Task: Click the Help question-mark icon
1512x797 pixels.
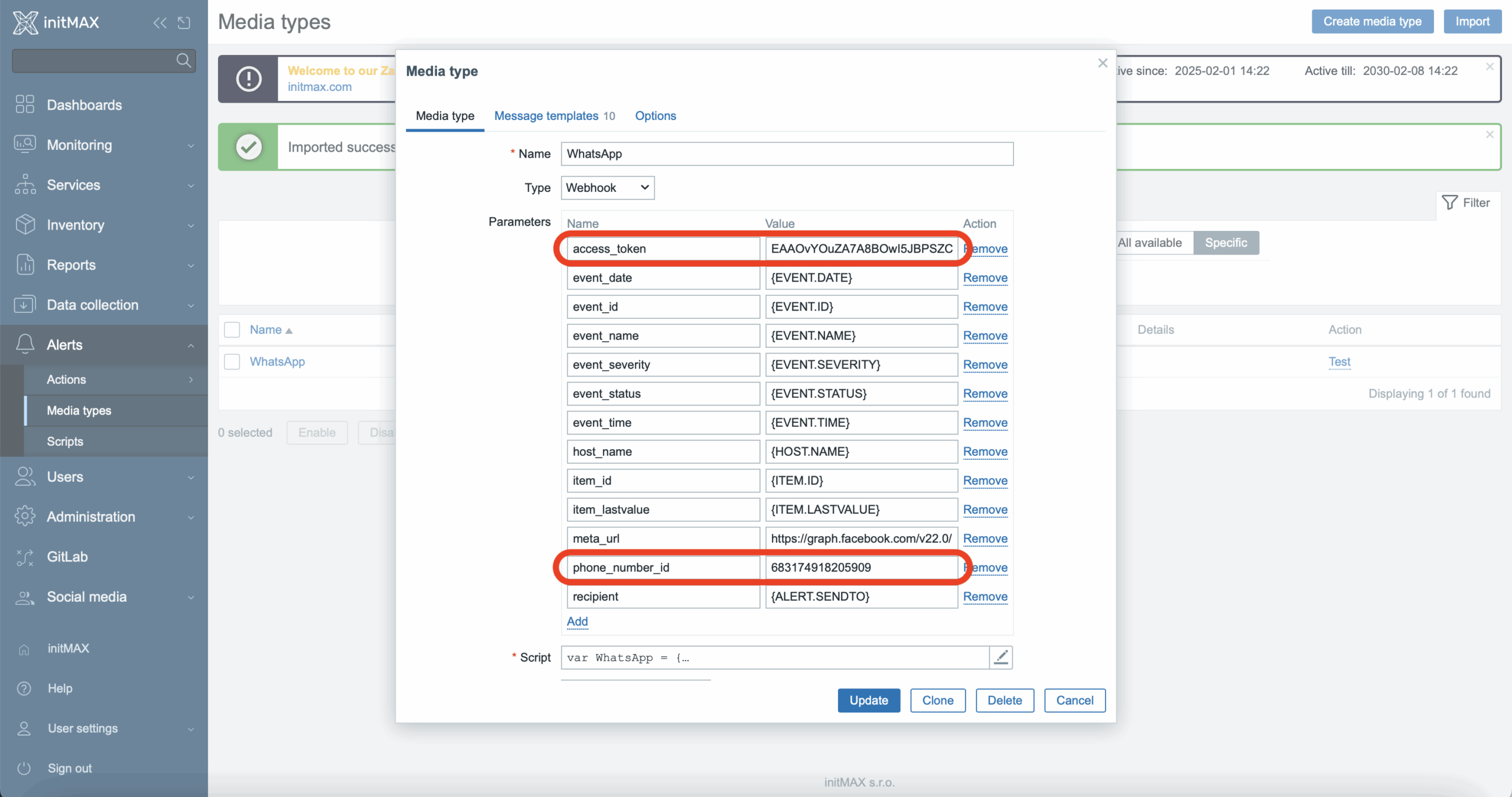Action: [24, 688]
